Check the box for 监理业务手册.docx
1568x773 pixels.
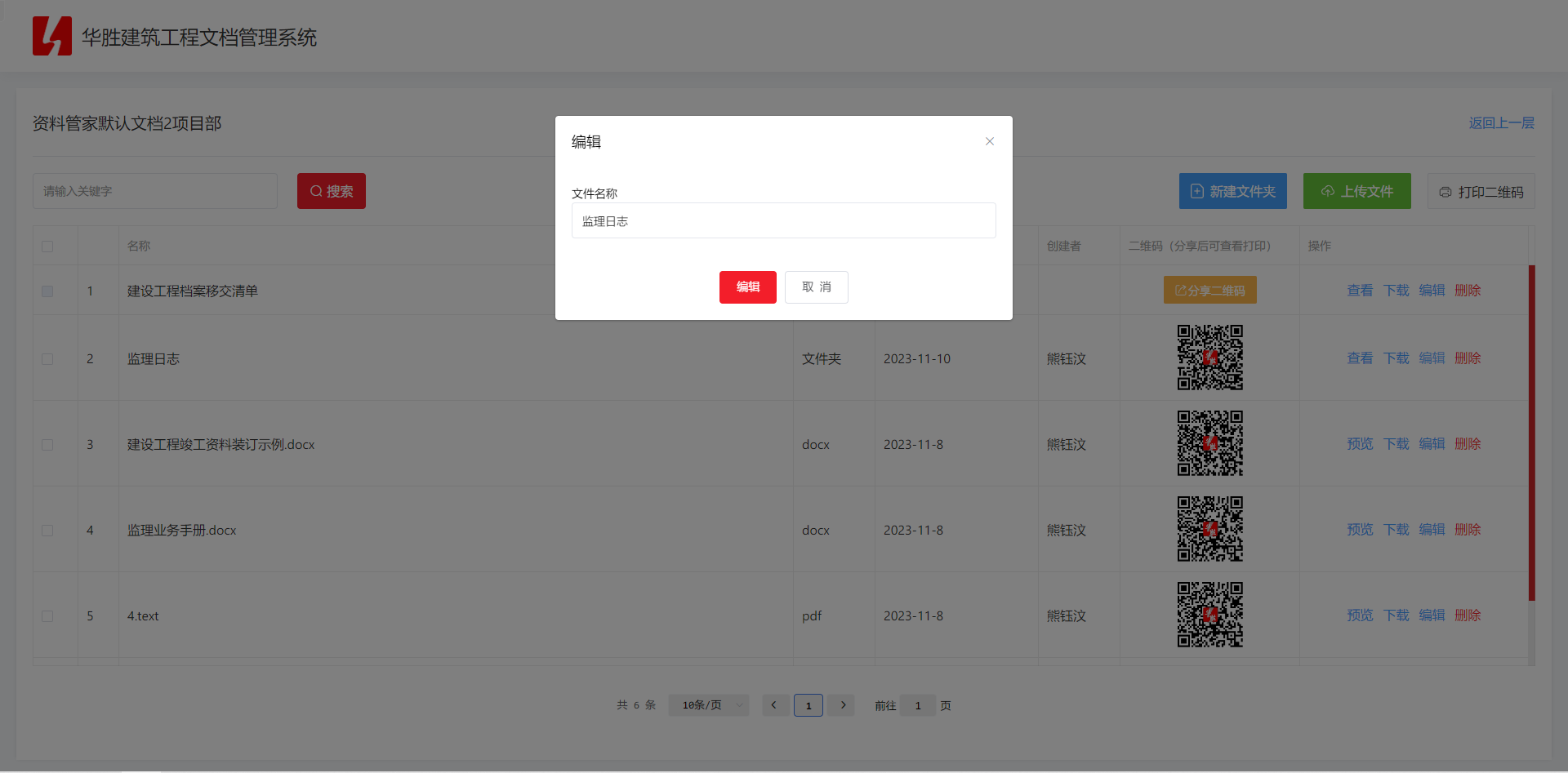[47, 531]
